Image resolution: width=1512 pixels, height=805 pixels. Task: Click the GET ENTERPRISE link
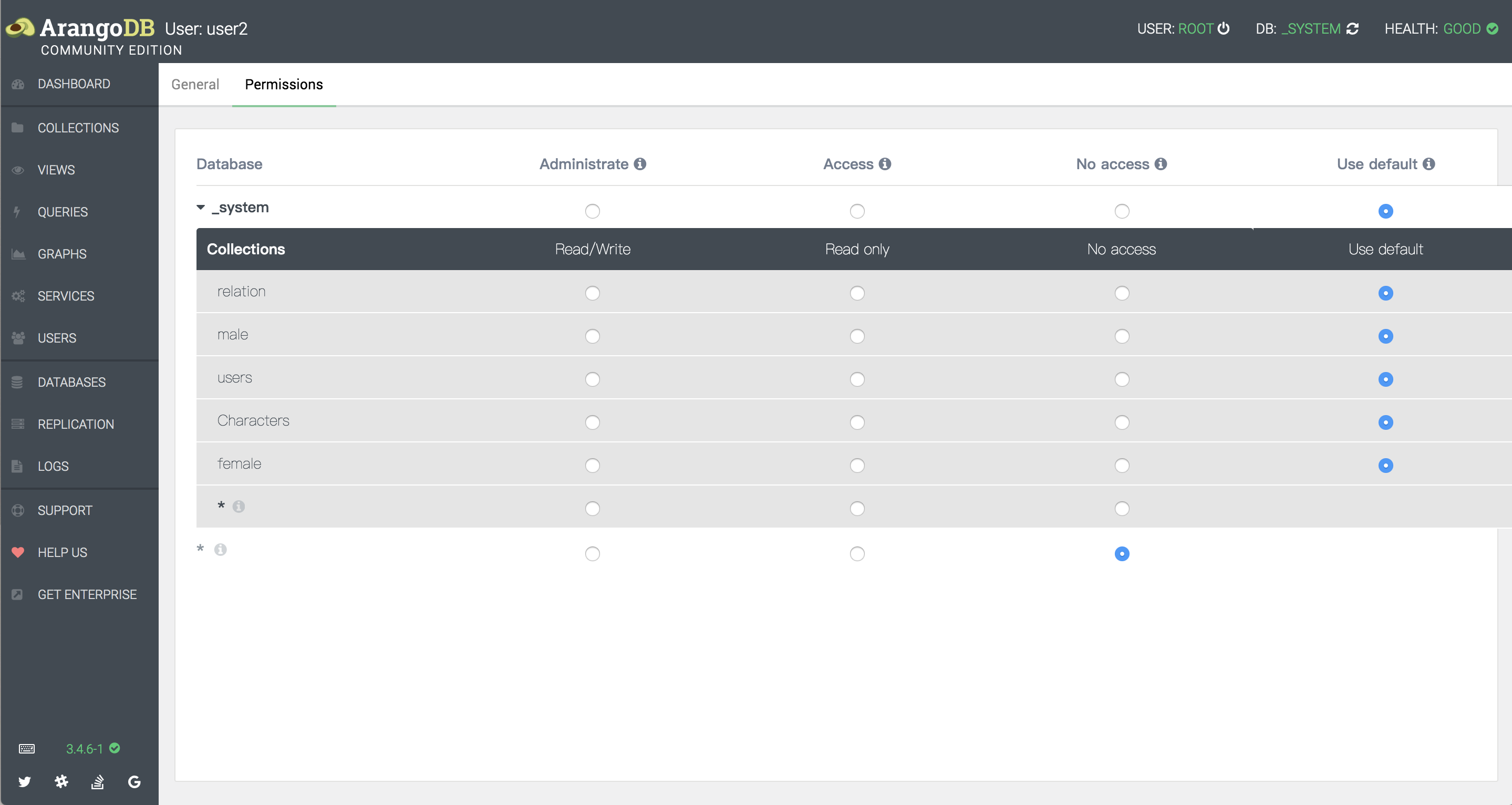point(87,594)
